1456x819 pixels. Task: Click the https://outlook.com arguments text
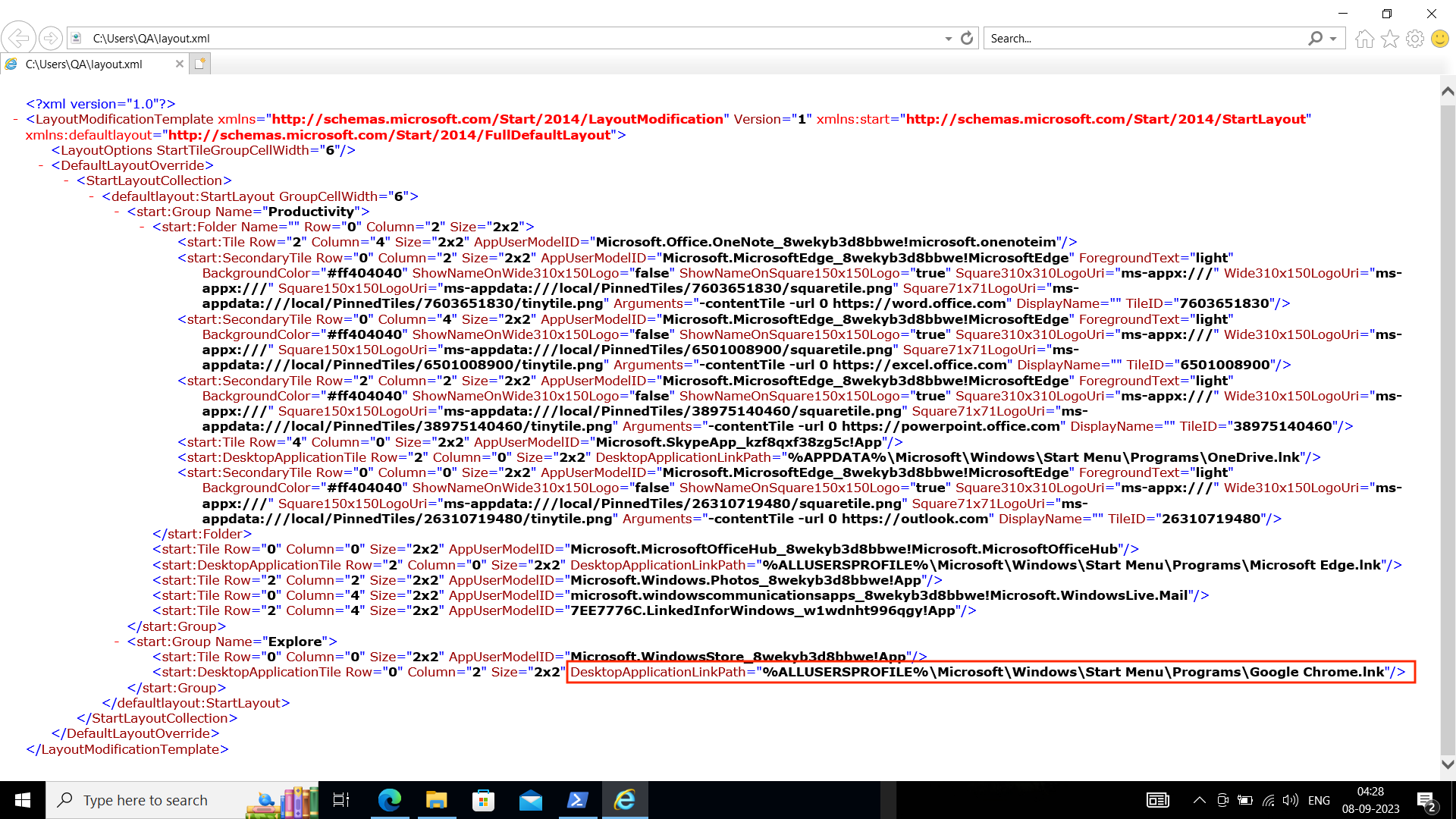coord(849,519)
